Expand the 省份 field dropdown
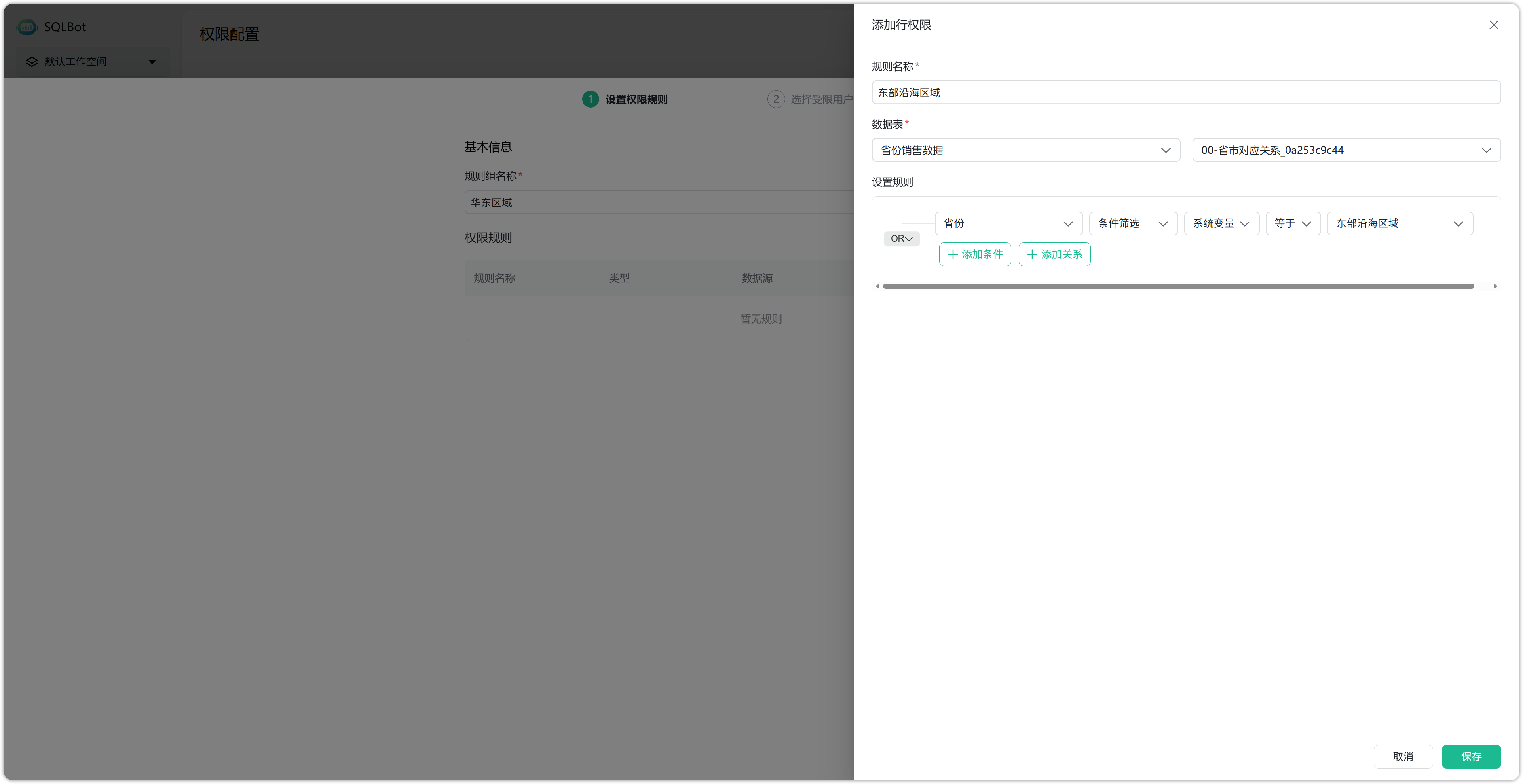Viewport: 1523px width, 784px height. [x=1008, y=224]
